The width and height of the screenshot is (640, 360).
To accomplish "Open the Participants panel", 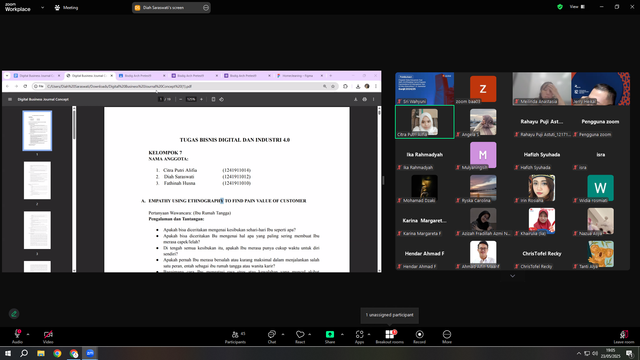I will (x=236, y=337).
